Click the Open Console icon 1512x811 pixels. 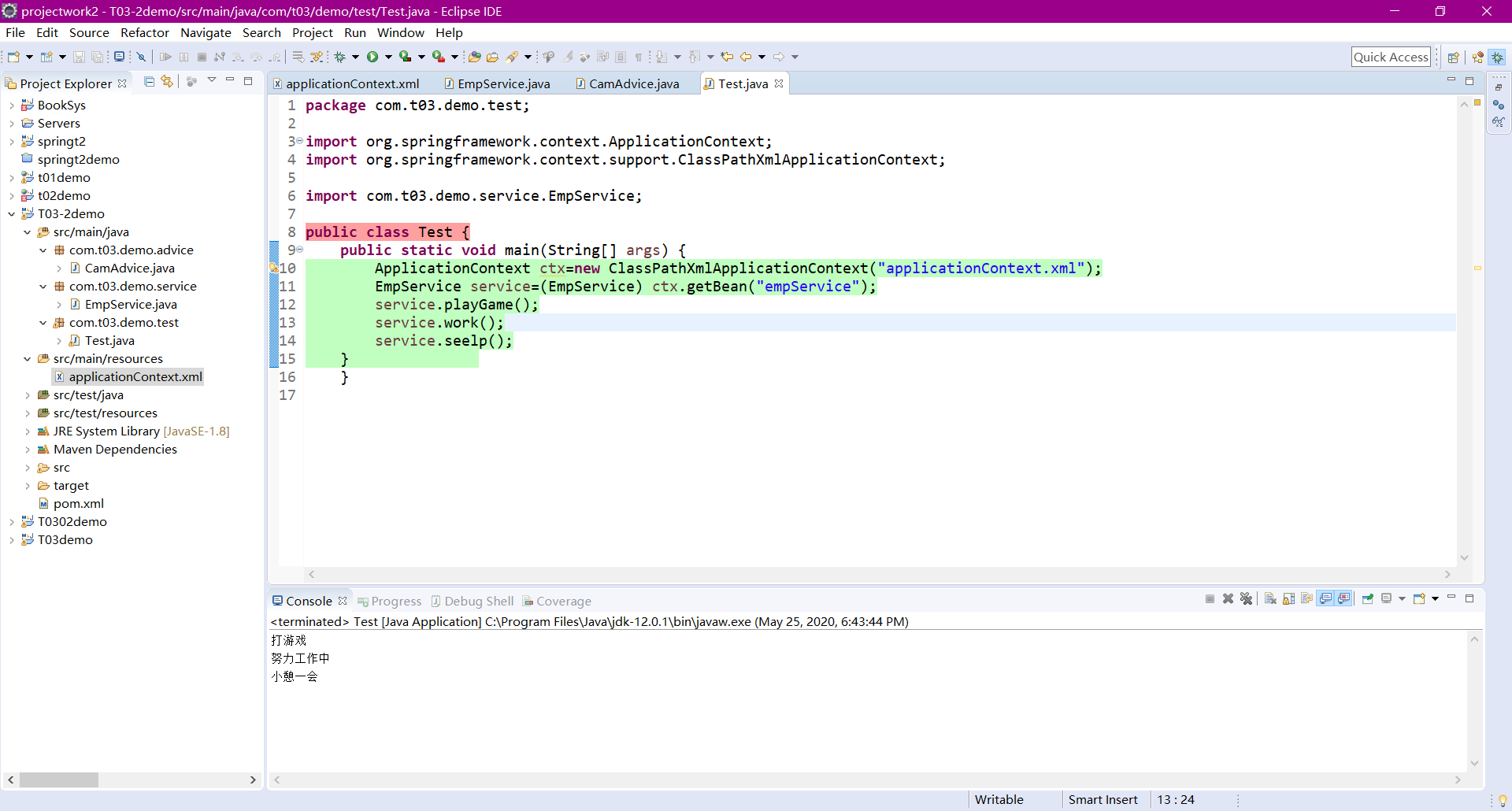[x=1419, y=598]
